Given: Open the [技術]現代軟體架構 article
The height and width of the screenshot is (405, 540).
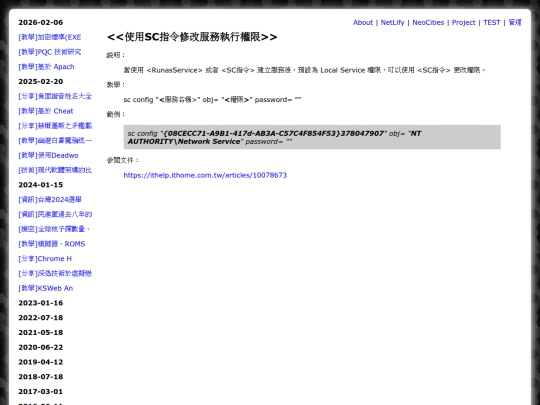Looking at the screenshot, I should tap(55, 170).
